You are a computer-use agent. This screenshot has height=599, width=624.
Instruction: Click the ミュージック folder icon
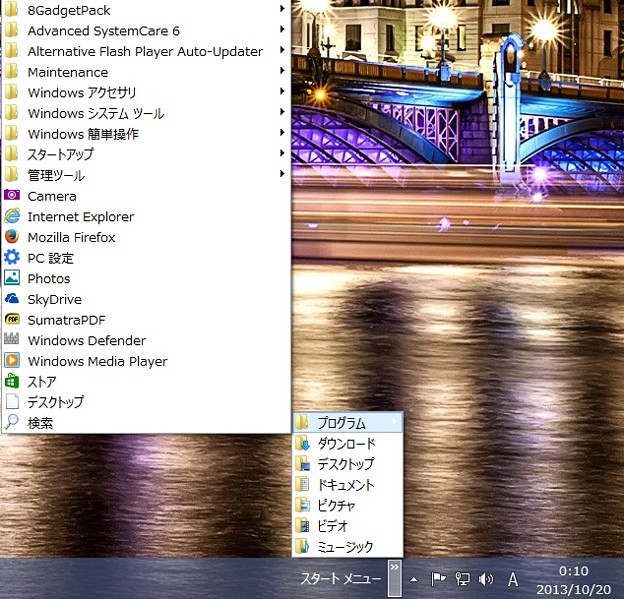pos(303,546)
